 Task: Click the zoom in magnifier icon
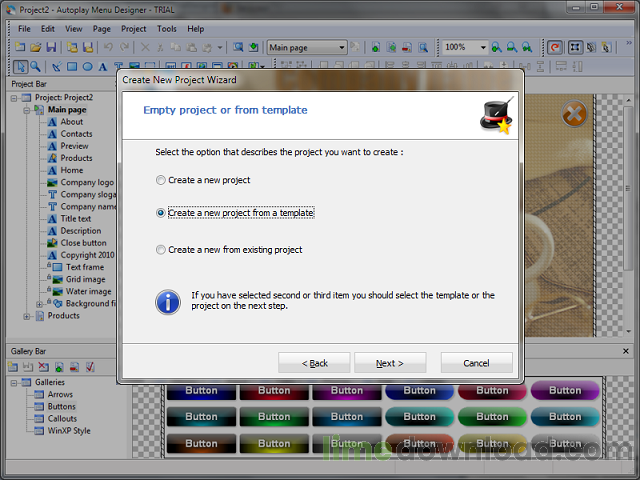pos(497,47)
